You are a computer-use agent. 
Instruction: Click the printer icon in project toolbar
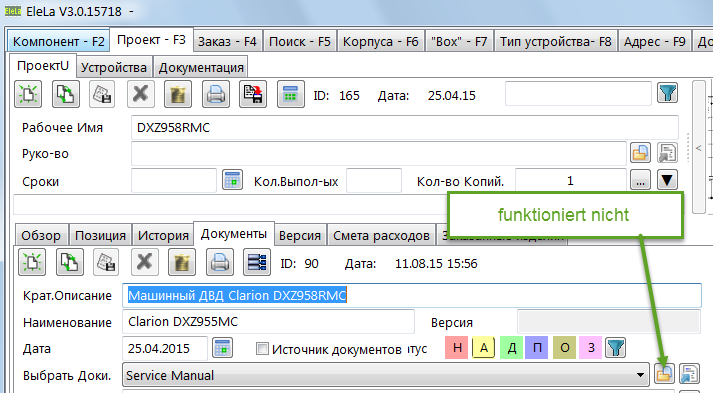[216, 94]
